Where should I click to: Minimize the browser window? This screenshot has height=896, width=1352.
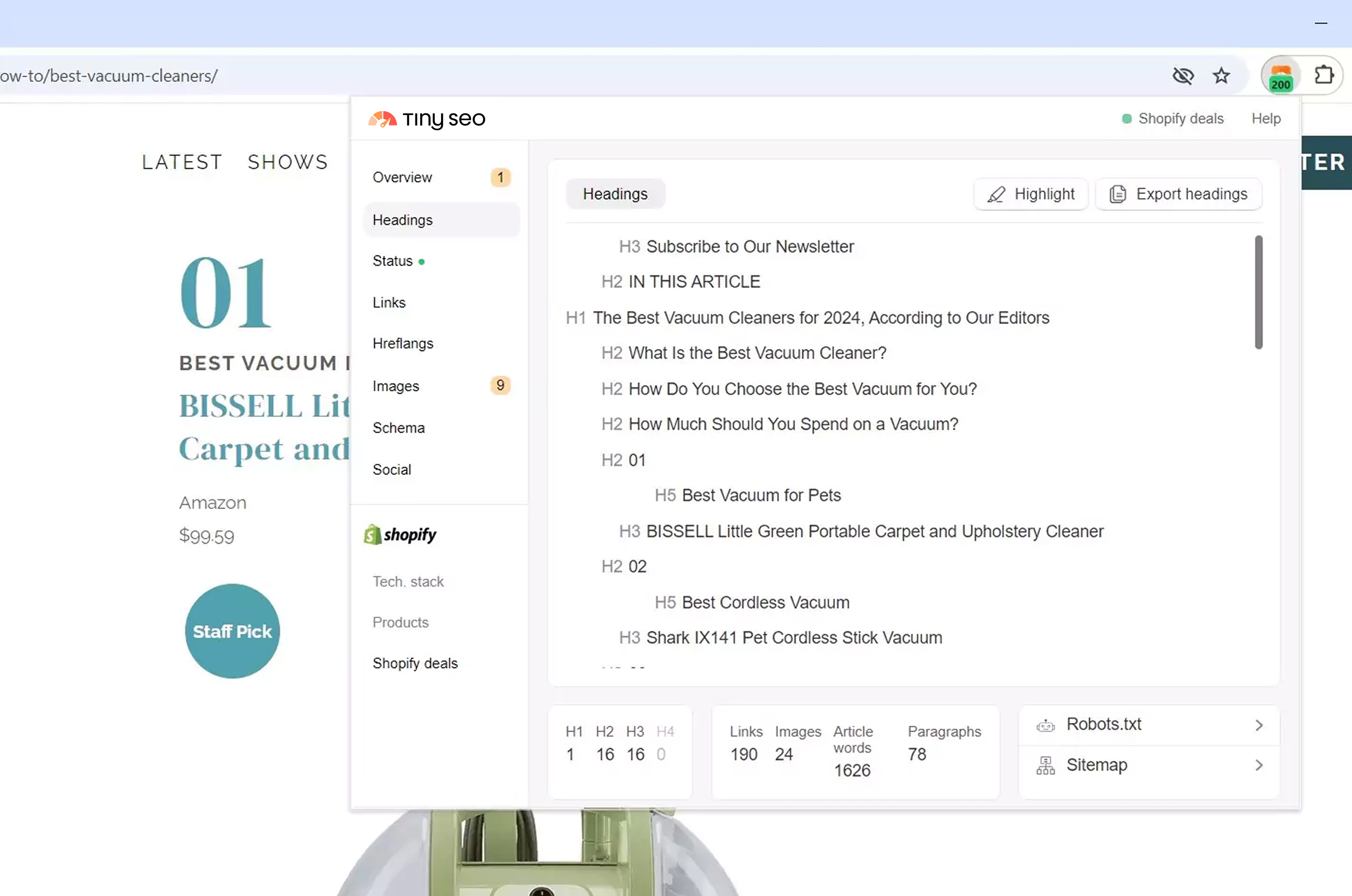pyautogui.click(x=1321, y=23)
